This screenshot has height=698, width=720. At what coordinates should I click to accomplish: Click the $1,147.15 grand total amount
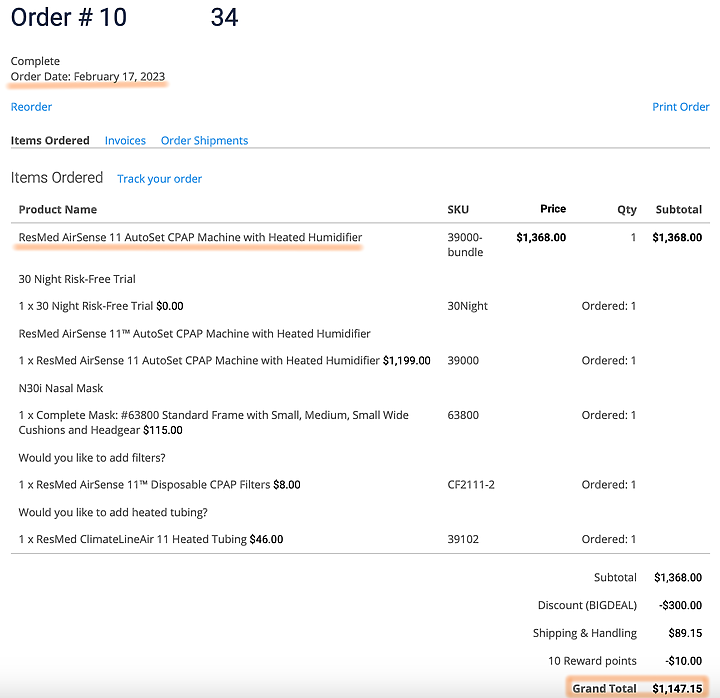[677, 688]
